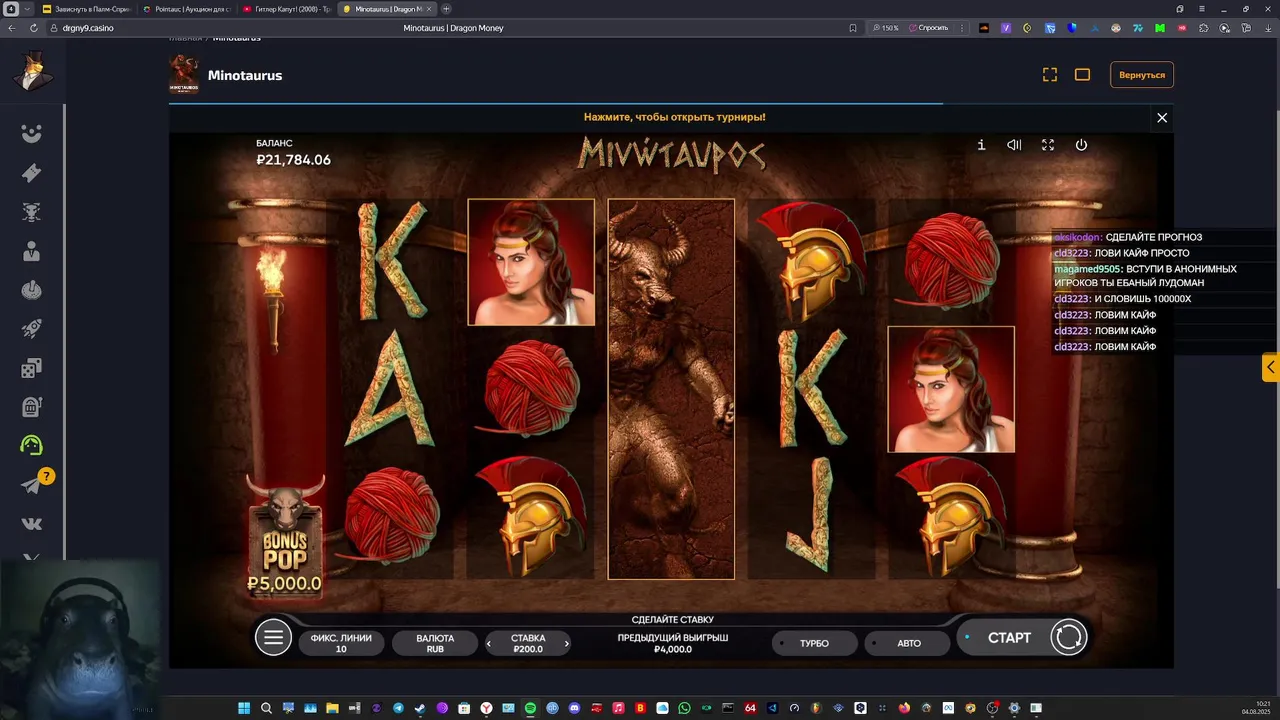The height and width of the screenshot is (720, 1280).
Task: Click the Minotaurus game thumbnail
Action: (x=184, y=75)
